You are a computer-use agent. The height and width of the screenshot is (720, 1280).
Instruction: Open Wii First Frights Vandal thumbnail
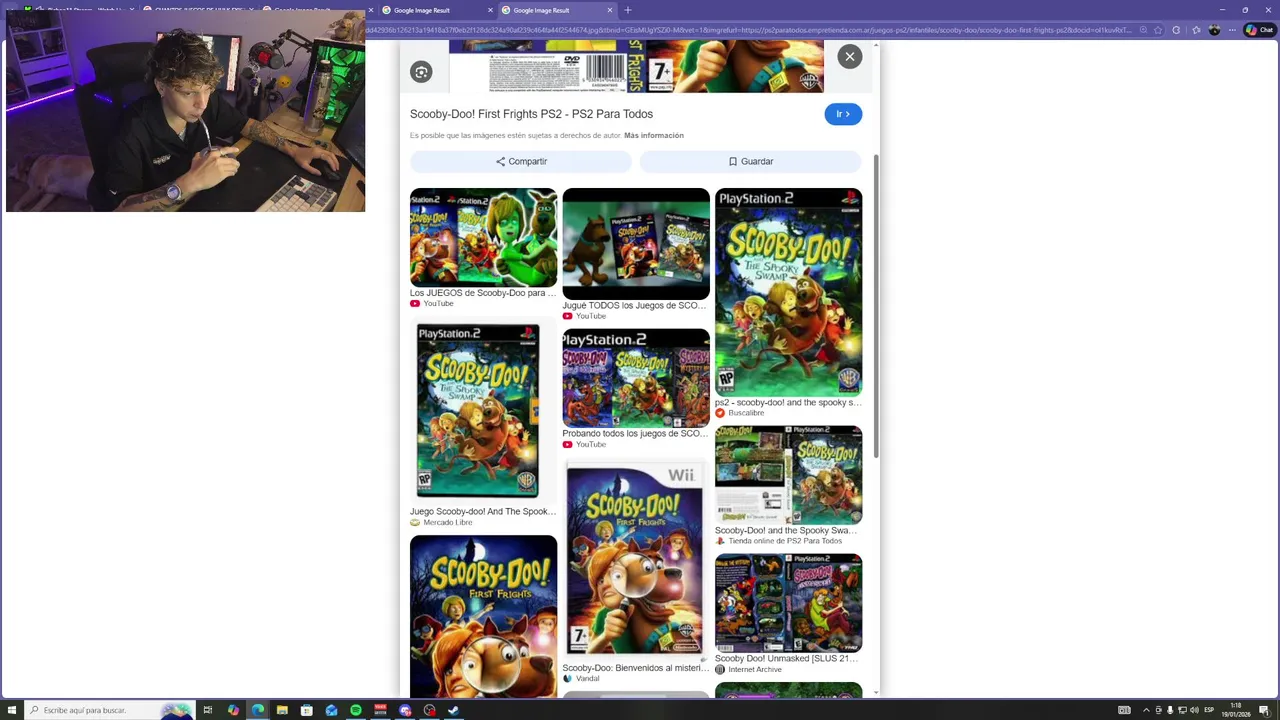[x=636, y=559]
